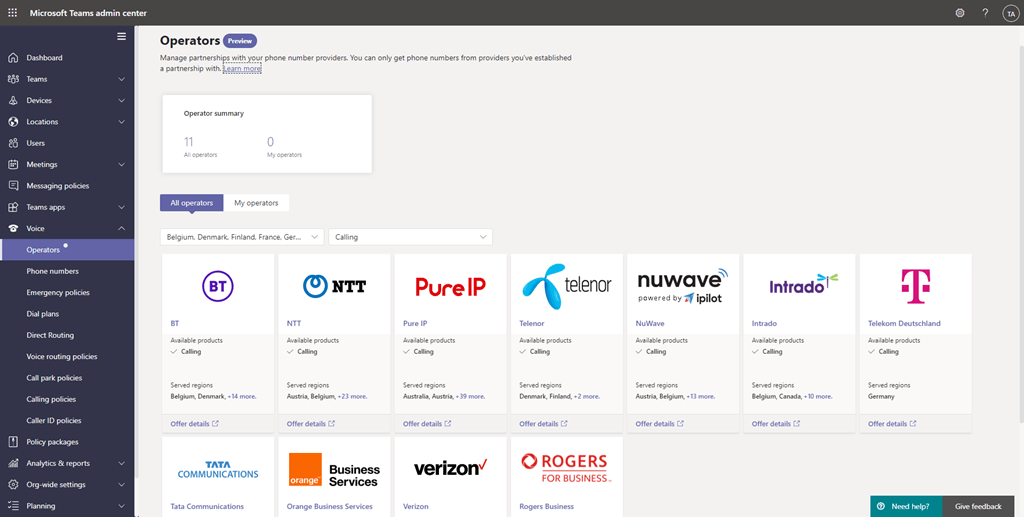Expand the Teams menu chevron
This screenshot has height=517, width=1024.
[121, 79]
